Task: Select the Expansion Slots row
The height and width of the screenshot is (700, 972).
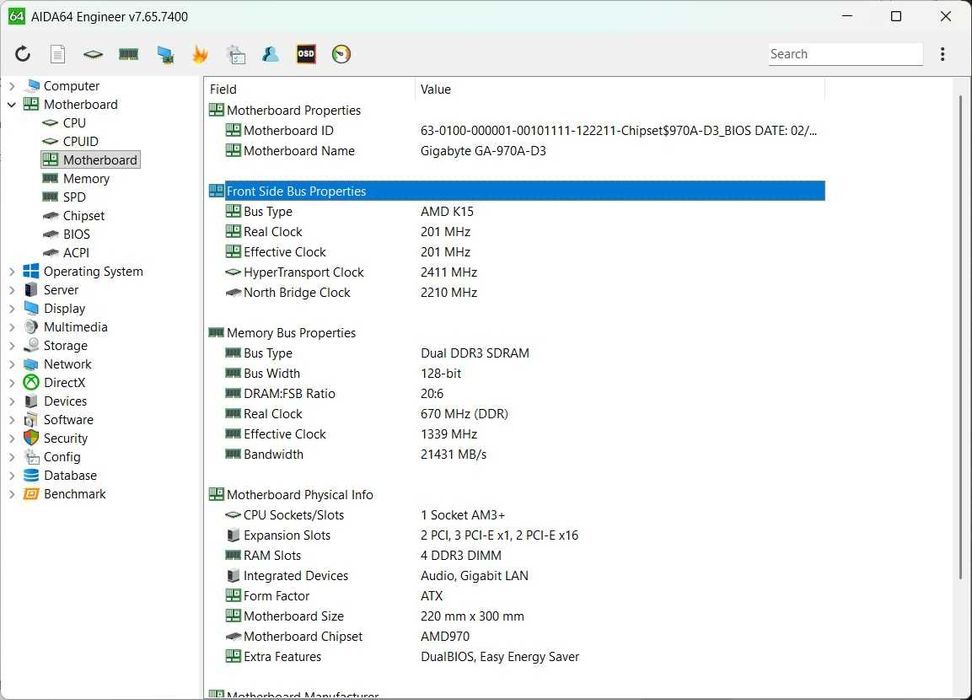Action: (516, 535)
